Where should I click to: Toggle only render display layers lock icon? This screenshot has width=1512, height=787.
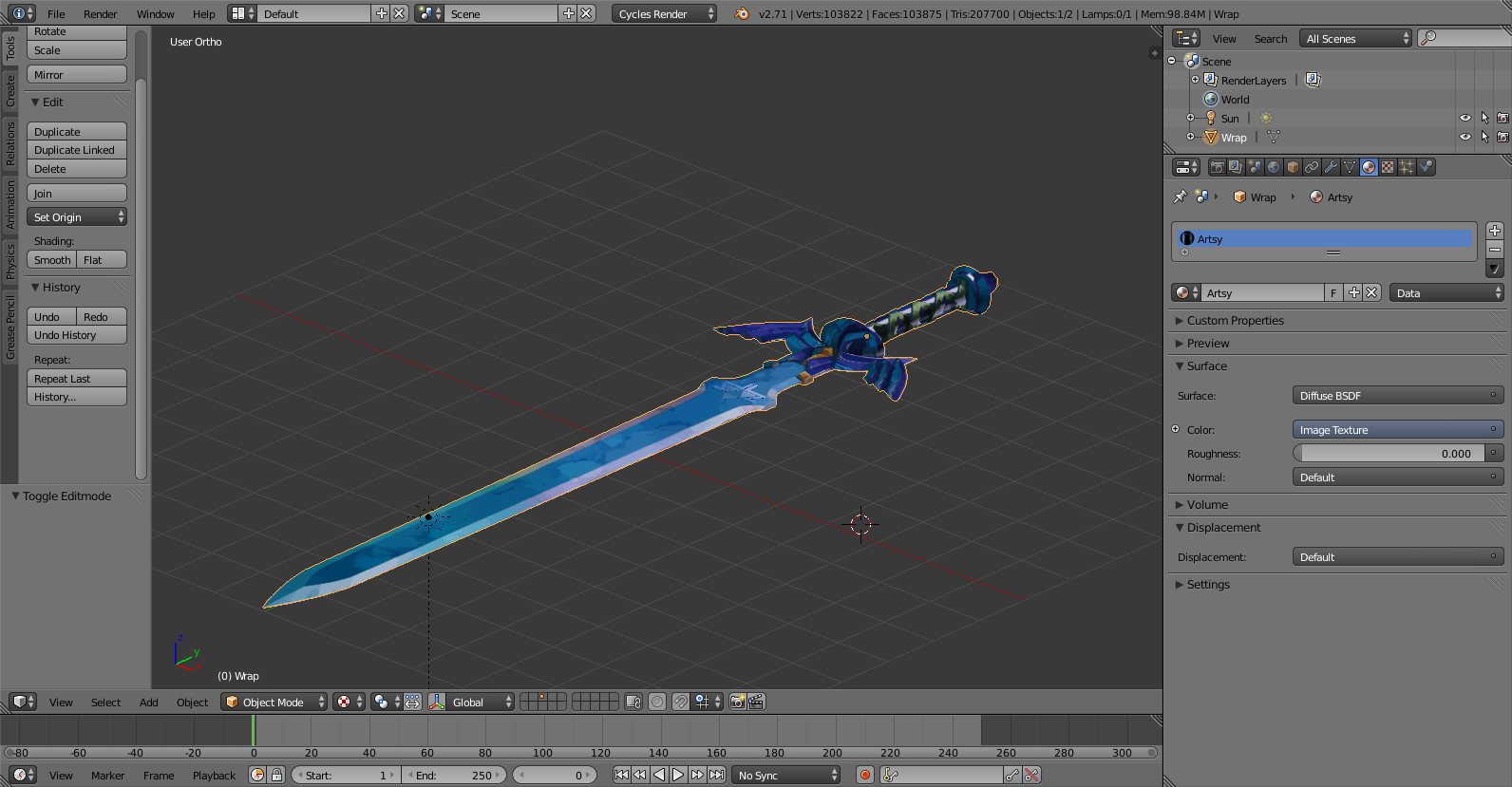633,703
